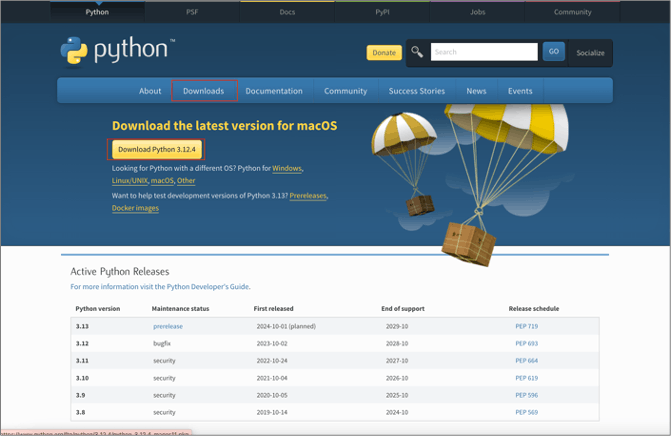671x436 pixels.
Task: Expand the About navigation menu
Action: [150, 91]
